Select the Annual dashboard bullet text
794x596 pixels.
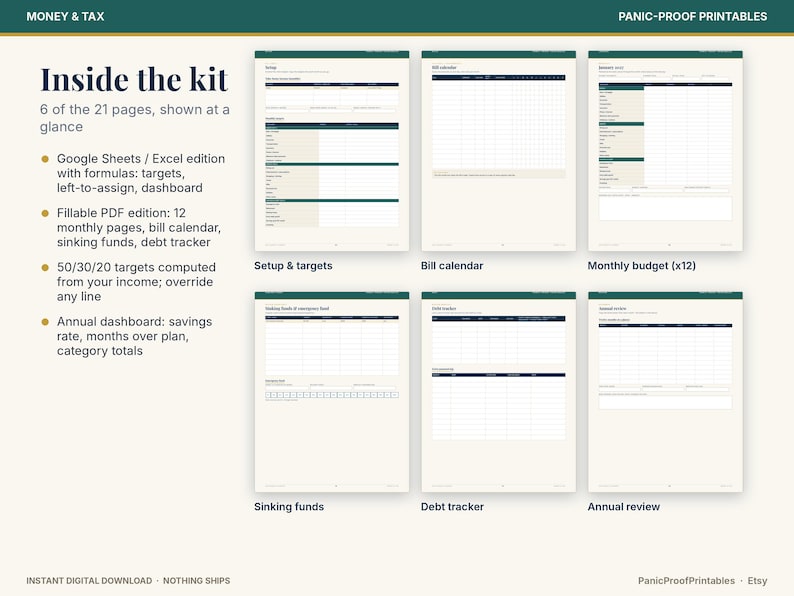click(134, 336)
